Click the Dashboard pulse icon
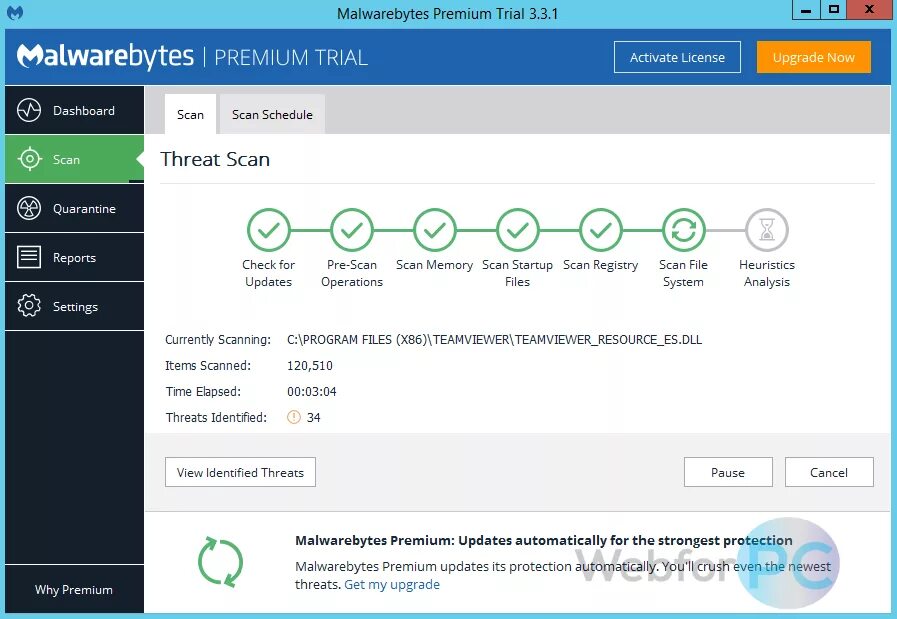 click(29, 110)
